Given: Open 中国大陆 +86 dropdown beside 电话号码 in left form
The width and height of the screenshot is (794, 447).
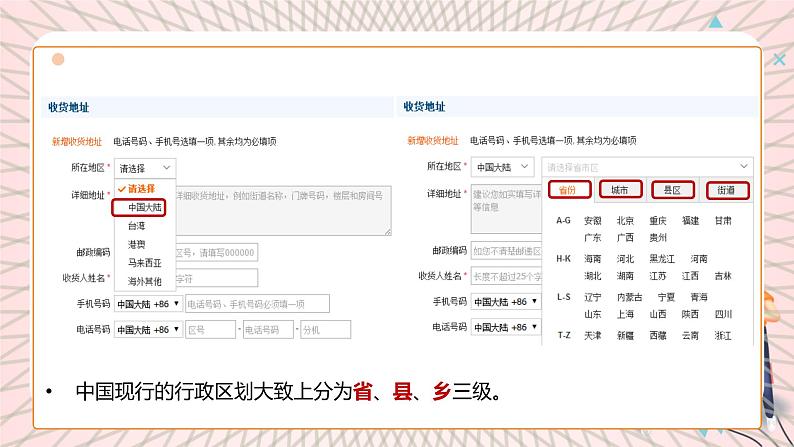Looking at the screenshot, I should [x=148, y=330].
